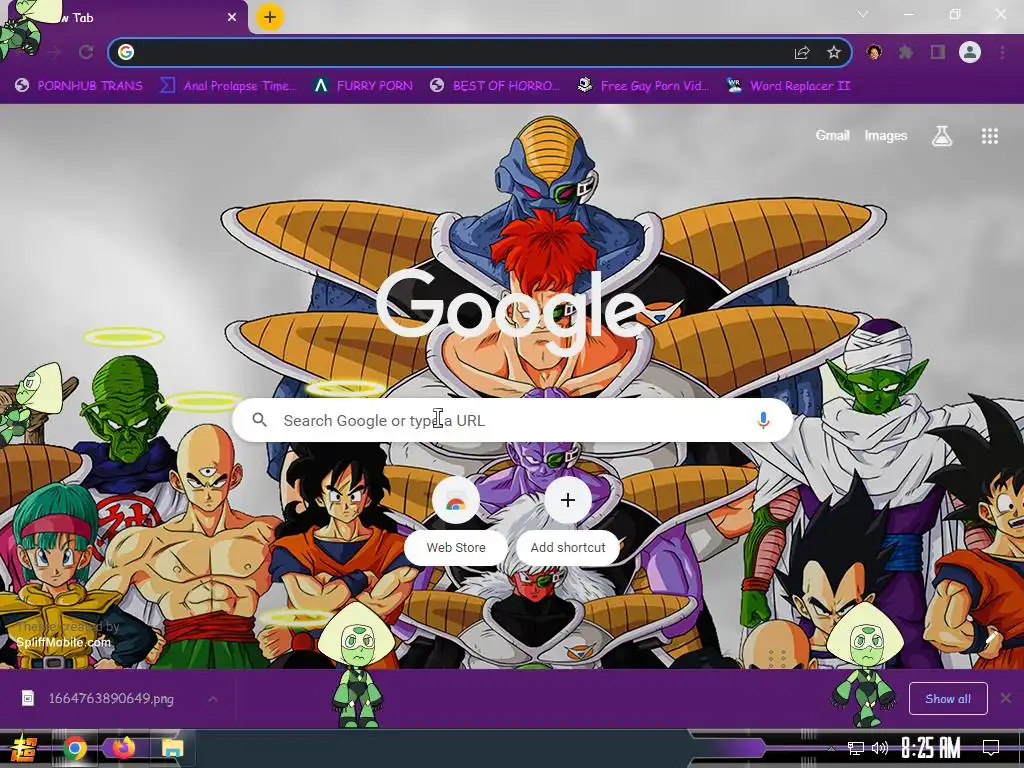Open Google Images link
Viewport: 1024px width, 768px height.
point(886,135)
